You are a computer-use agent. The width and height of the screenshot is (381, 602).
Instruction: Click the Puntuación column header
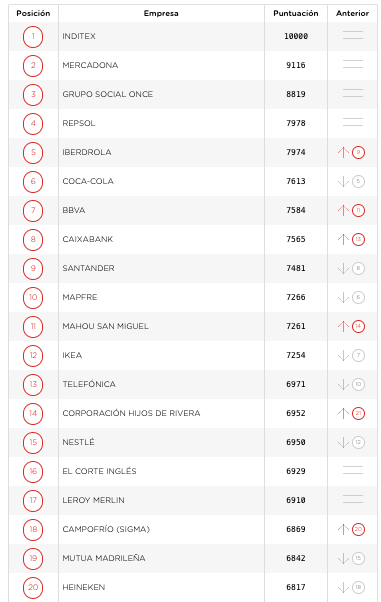coord(296,13)
